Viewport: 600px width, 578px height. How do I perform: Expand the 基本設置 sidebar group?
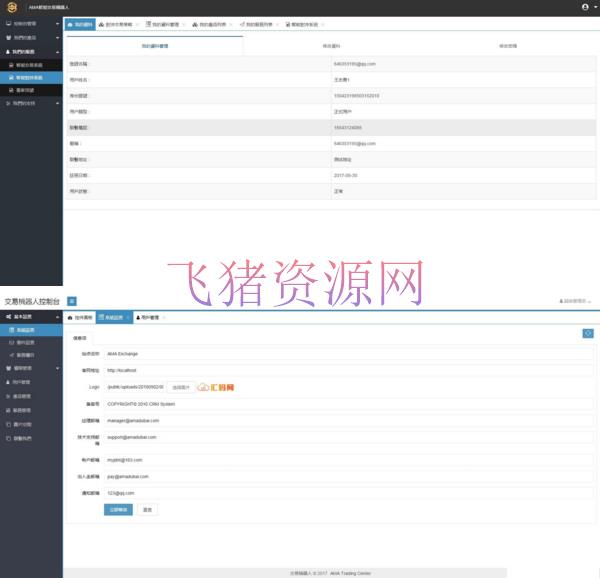[31, 316]
